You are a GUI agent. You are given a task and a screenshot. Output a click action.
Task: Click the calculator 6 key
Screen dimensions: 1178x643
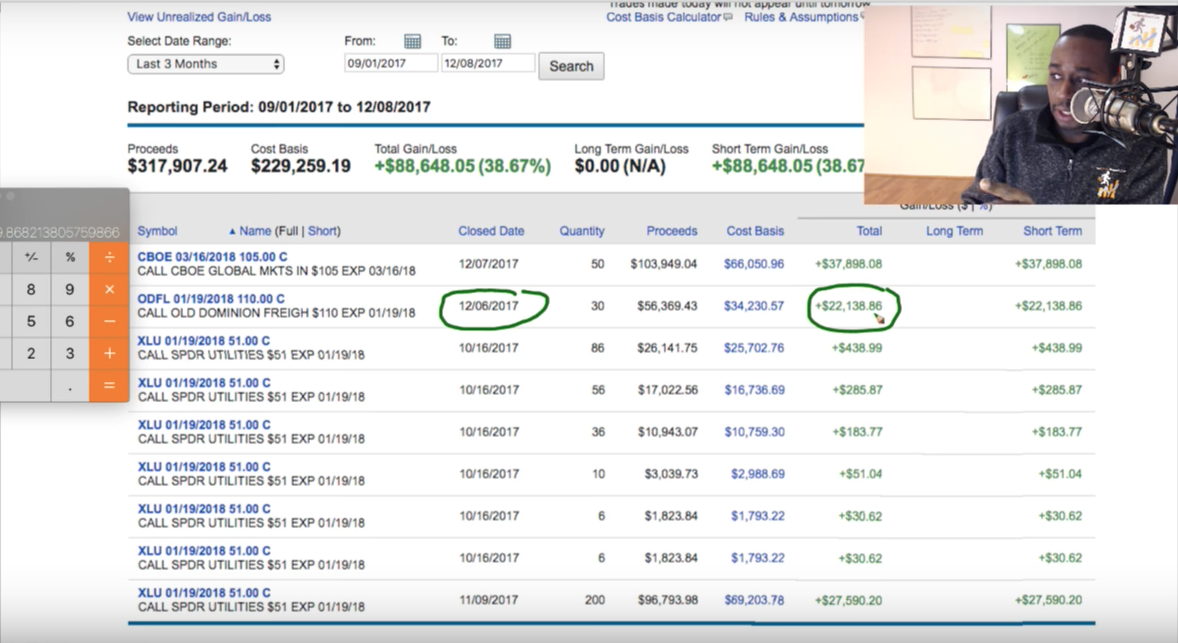pyautogui.click(x=70, y=321)
